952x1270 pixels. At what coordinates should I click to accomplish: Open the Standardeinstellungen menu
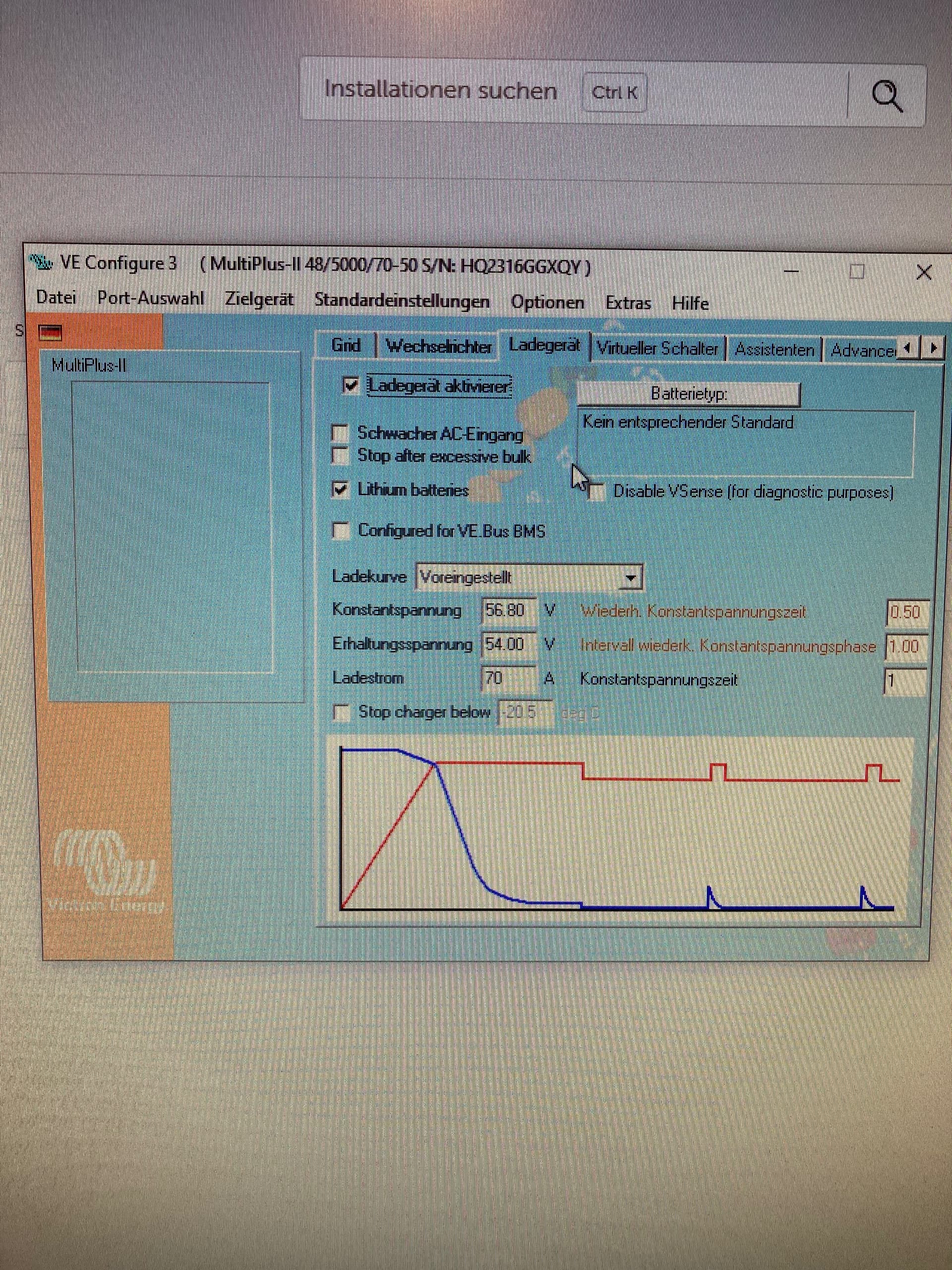pos(402,301)
